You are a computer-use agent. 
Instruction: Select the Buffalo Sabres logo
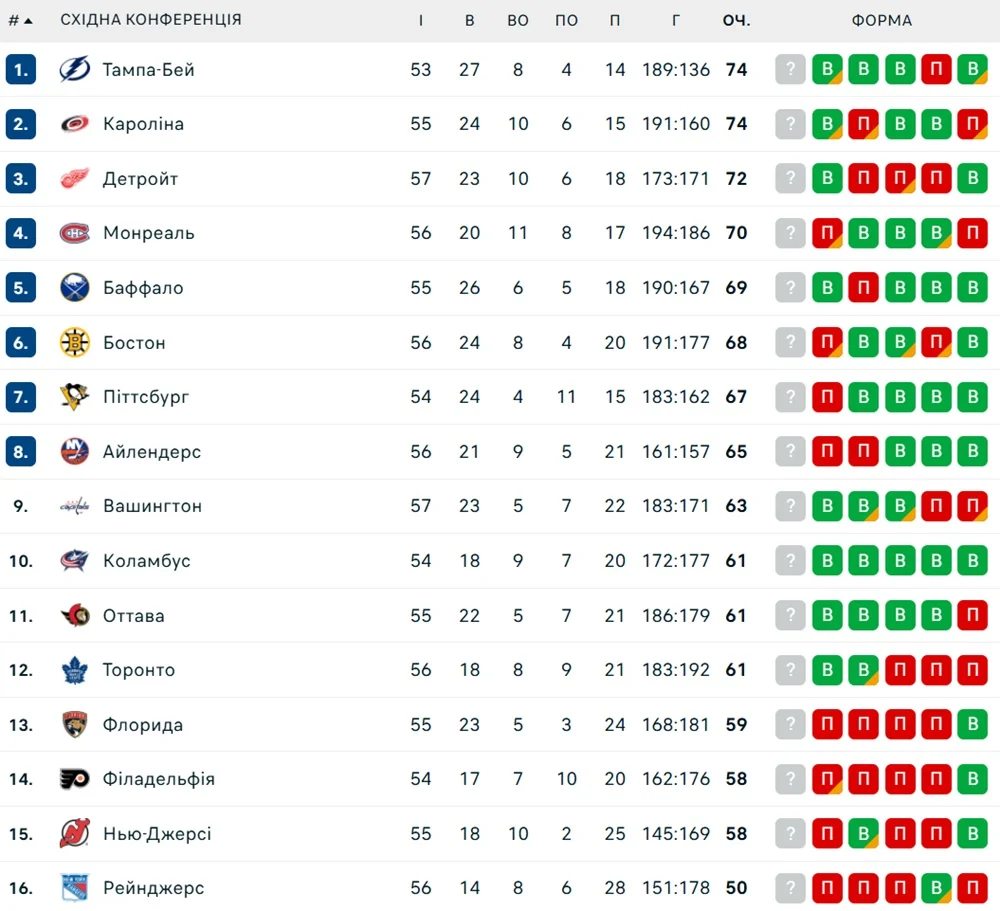75,288
